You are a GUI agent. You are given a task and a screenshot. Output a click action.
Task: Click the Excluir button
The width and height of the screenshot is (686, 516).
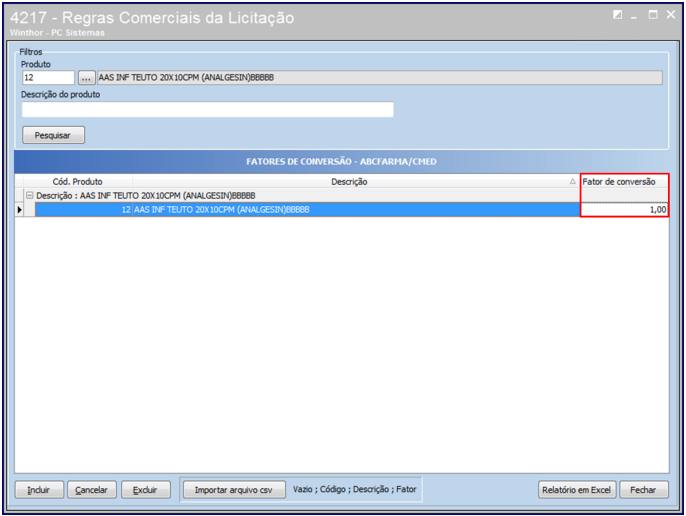click(x=146, y=490)
